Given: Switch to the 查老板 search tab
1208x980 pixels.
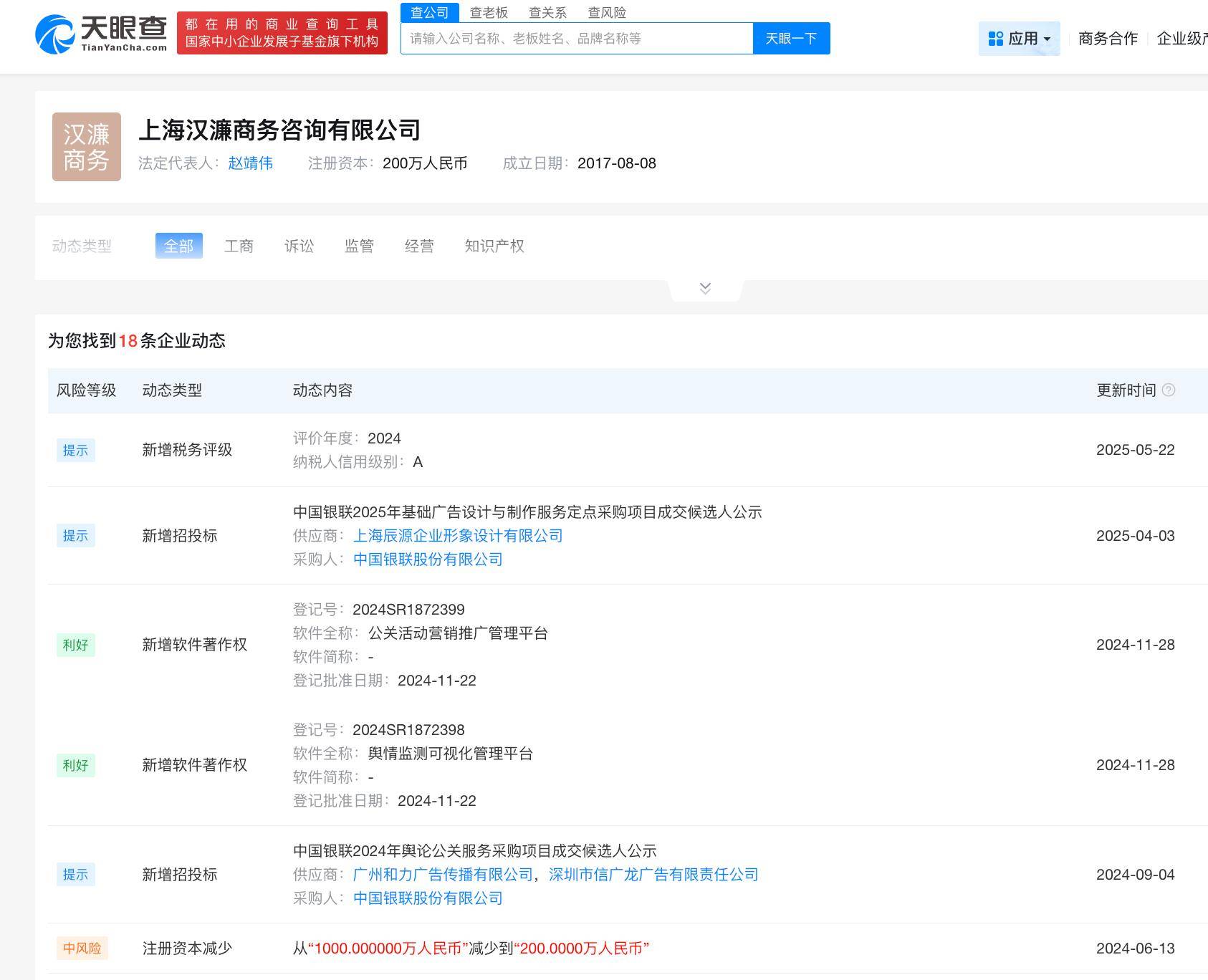Looking at the screenshot, I should 489,12.
